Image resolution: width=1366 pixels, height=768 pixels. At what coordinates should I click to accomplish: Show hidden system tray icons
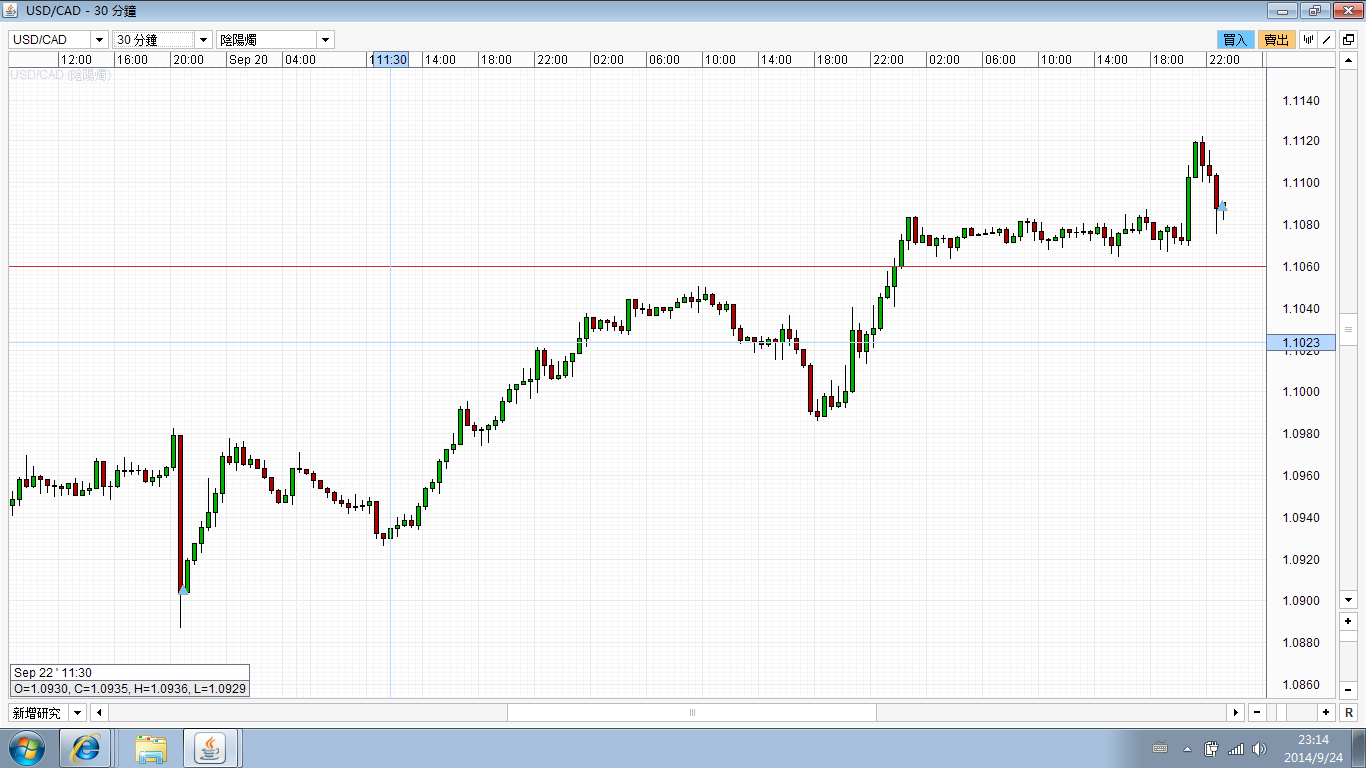(x=1187, y=748)
